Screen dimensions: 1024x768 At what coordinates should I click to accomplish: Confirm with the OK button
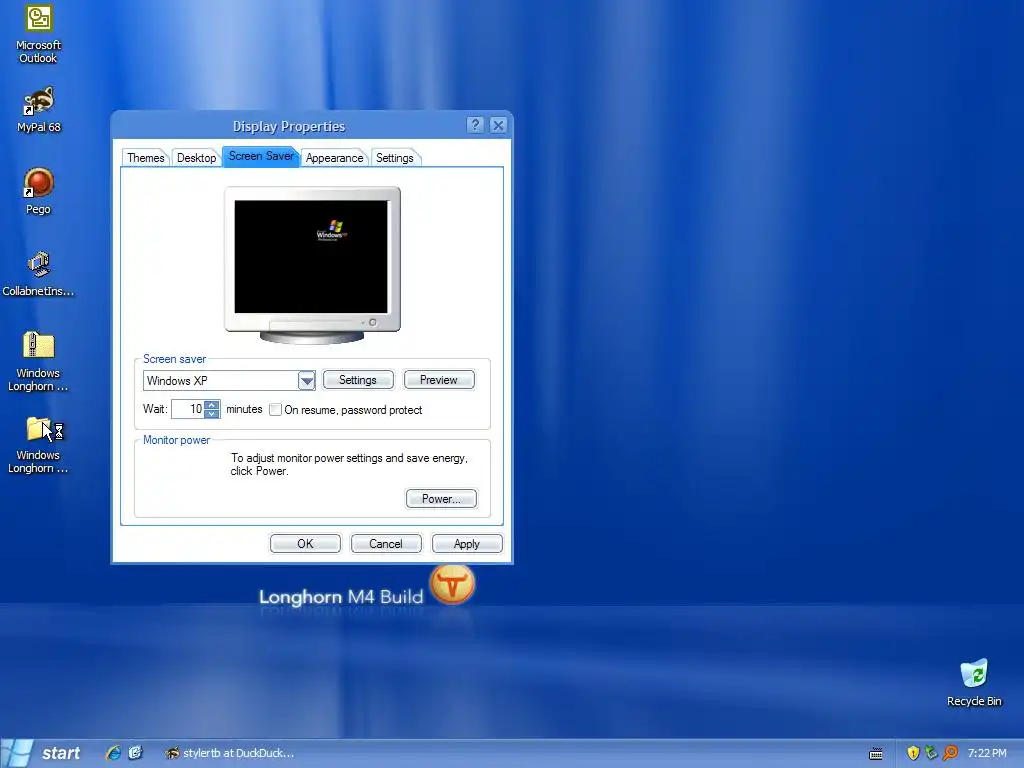click(x=305, y=544)
